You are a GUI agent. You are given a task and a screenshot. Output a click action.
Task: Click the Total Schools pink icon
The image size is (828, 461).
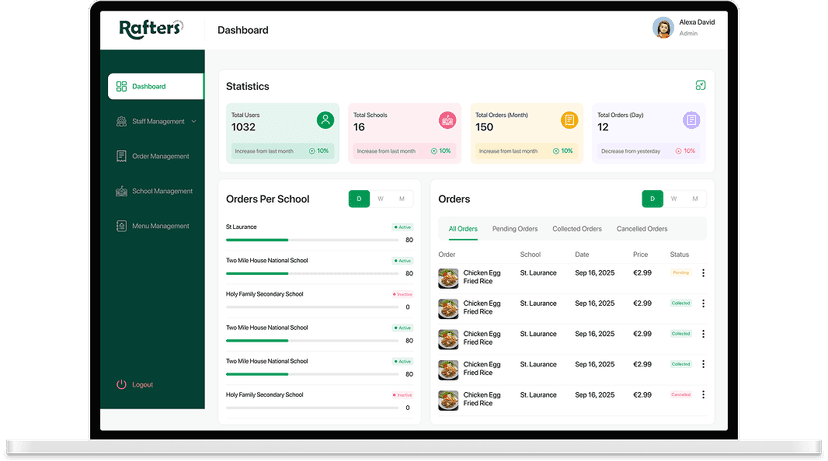447,120
